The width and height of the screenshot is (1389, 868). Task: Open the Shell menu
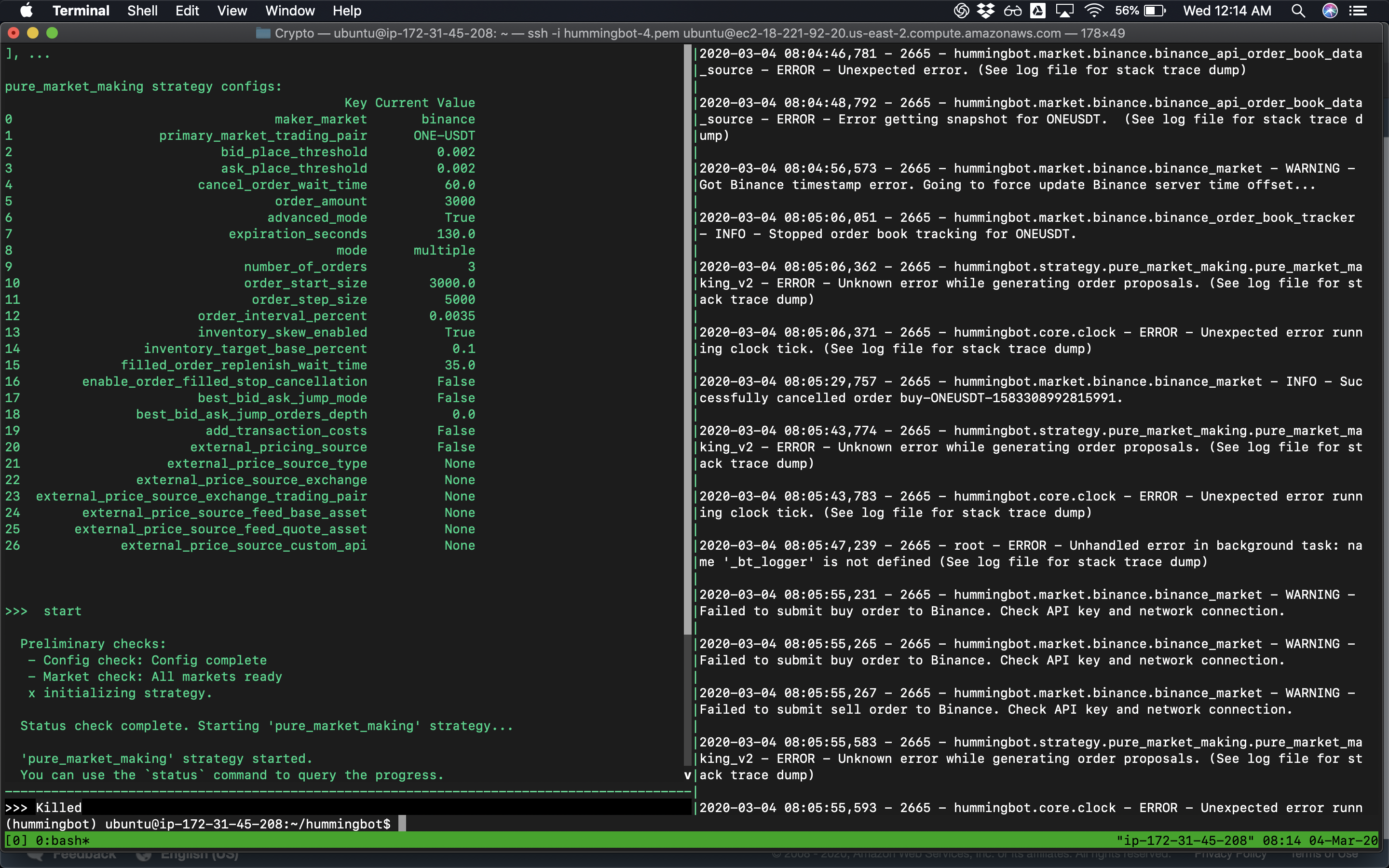click(142, 10)
